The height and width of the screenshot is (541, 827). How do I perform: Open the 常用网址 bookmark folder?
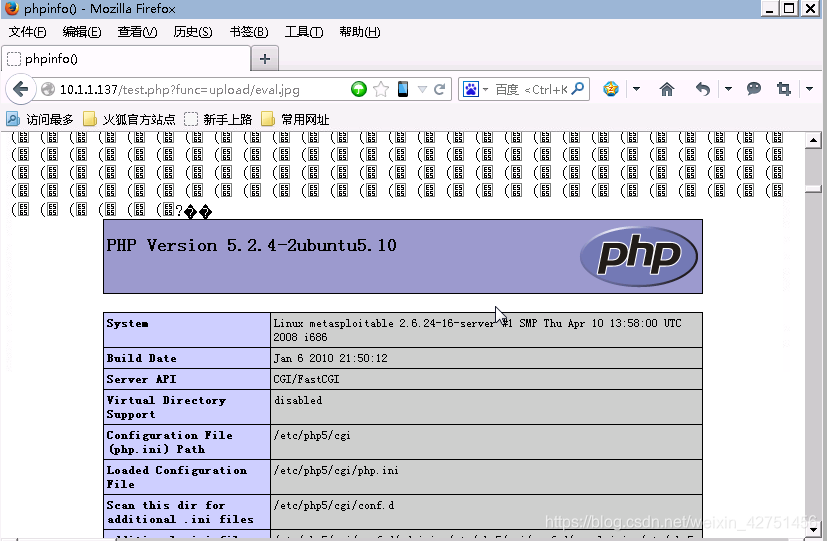(x=295, y=120)
